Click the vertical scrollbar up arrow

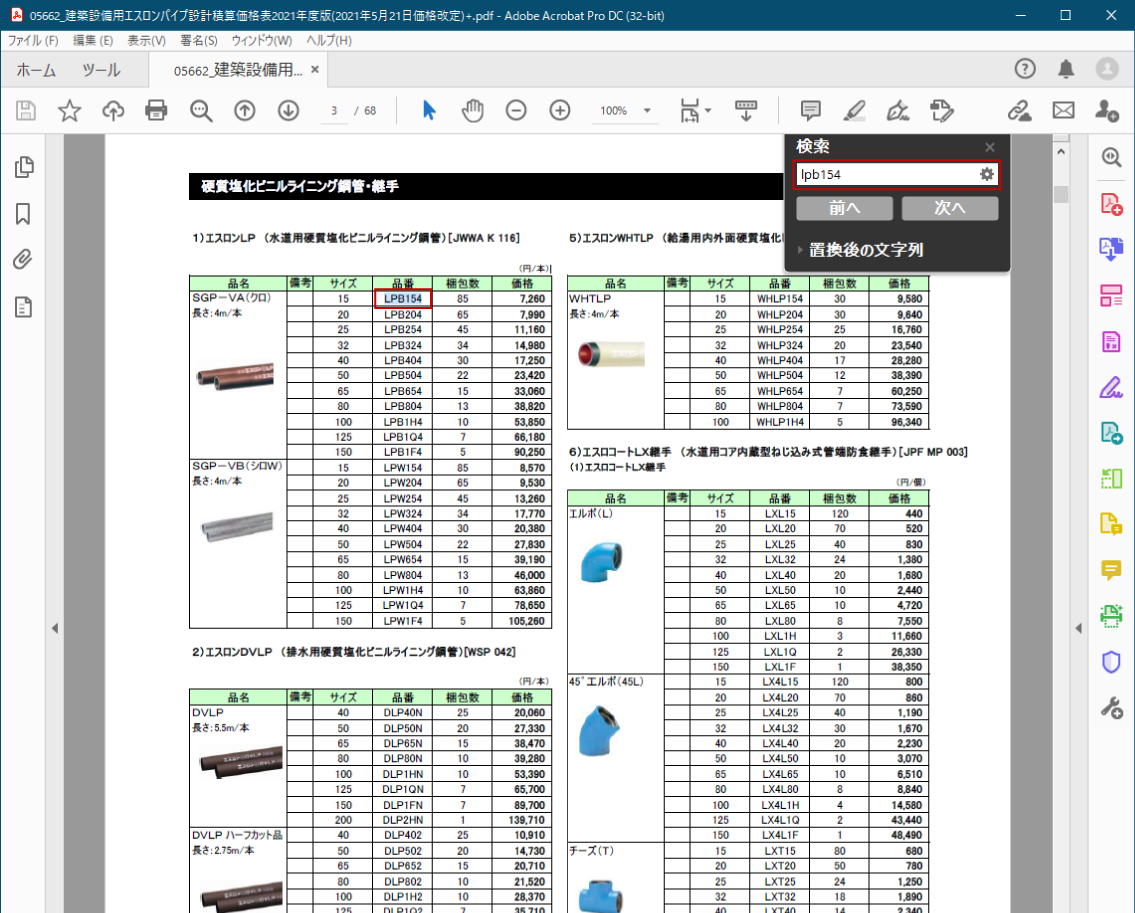click(1060, 151)
